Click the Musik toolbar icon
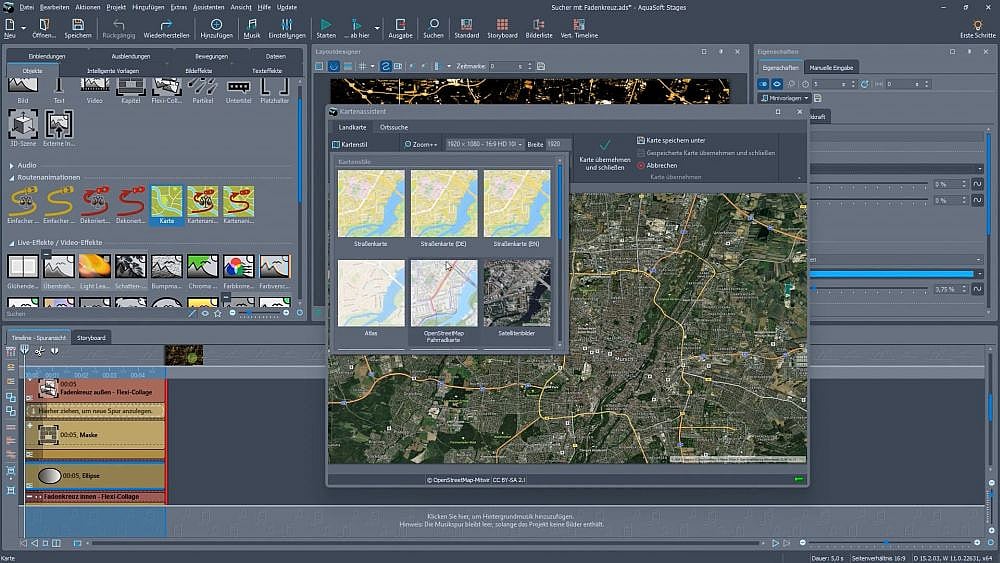 (252, 26)
